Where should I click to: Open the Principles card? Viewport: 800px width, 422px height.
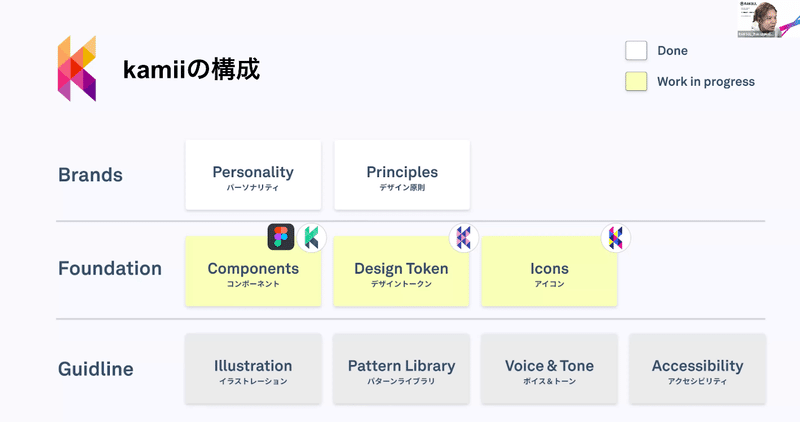click(x=402, y=175)
